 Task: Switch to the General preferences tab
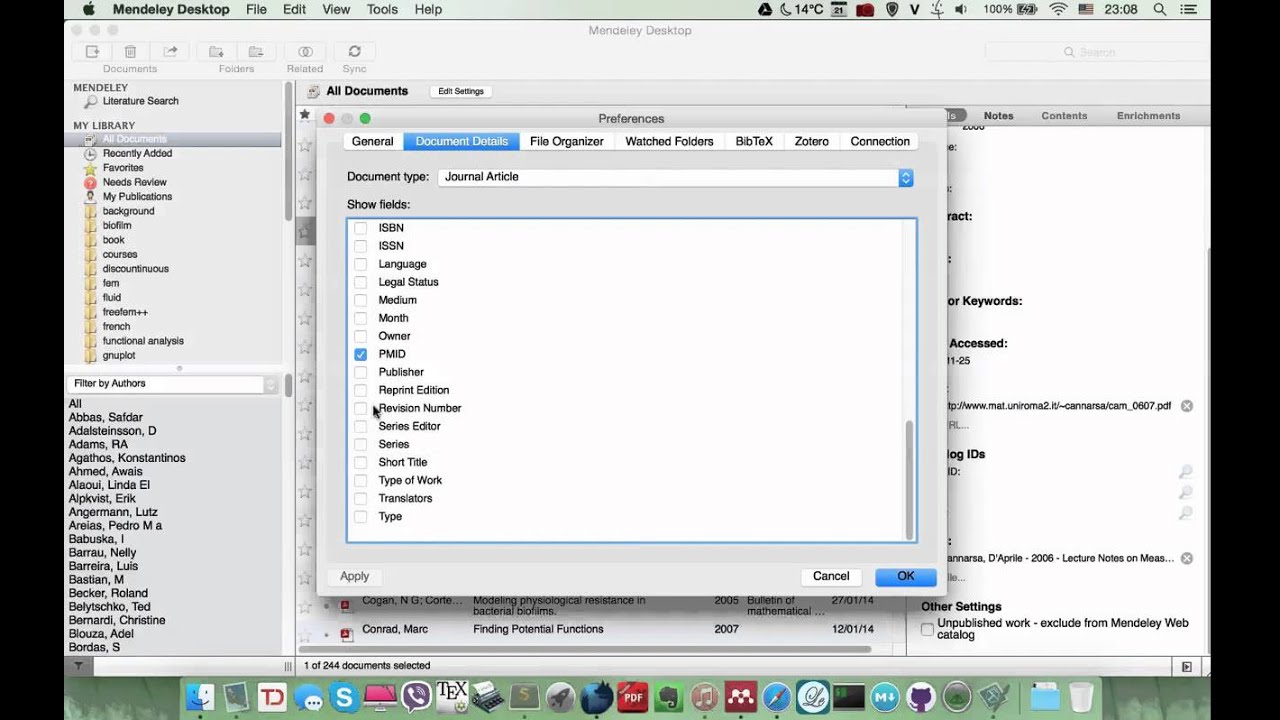(x=372, y=142)
